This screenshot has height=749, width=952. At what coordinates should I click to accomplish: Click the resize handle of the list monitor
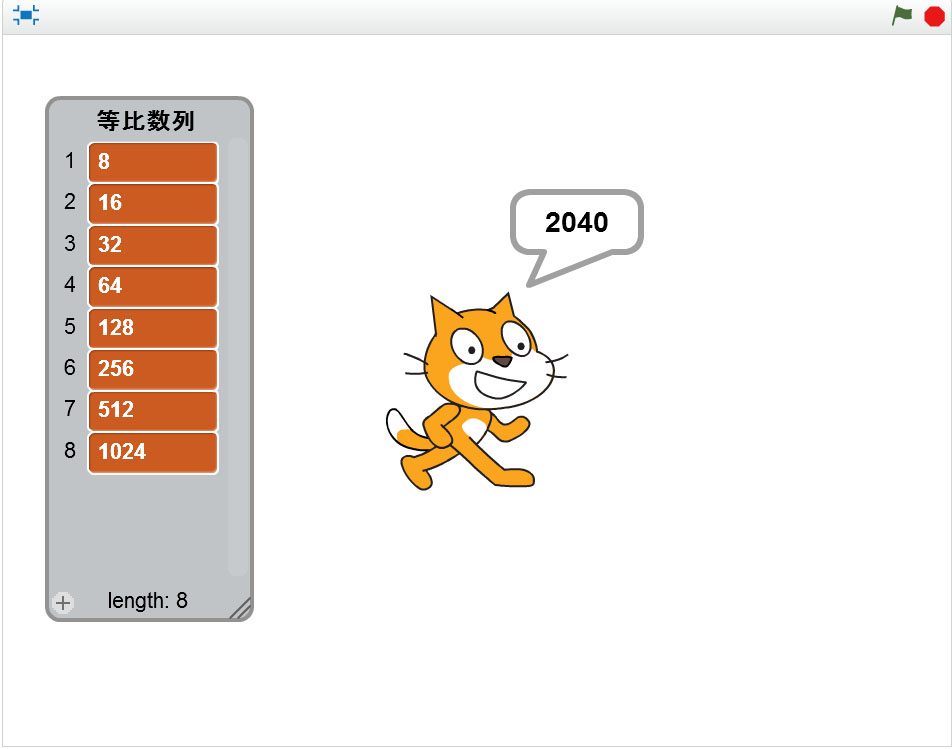click(x=241, y=608)
